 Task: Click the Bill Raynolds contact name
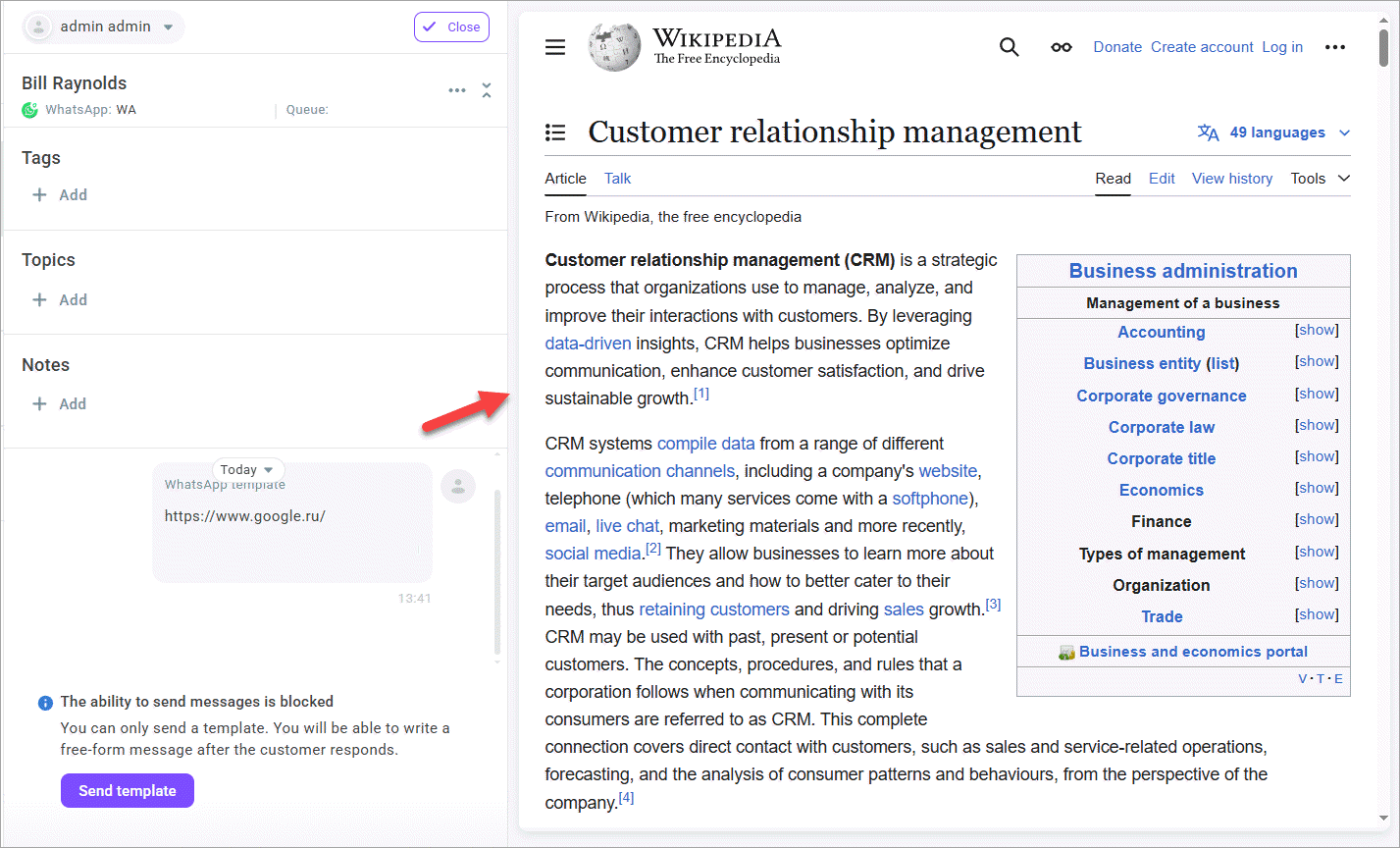75,83
